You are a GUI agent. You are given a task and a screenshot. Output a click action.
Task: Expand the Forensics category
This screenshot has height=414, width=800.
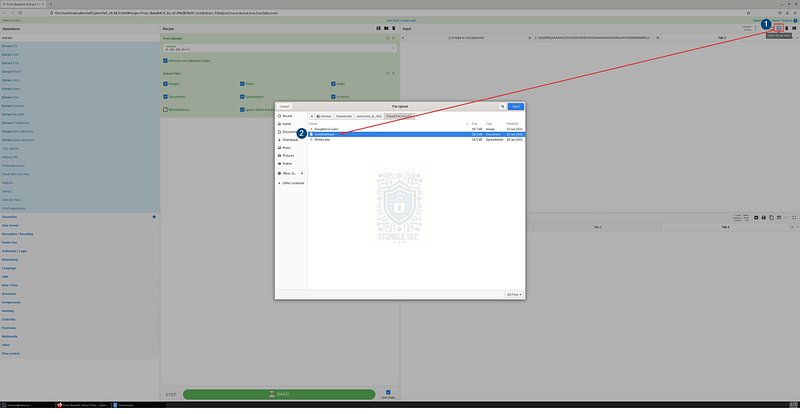[80, 328]
